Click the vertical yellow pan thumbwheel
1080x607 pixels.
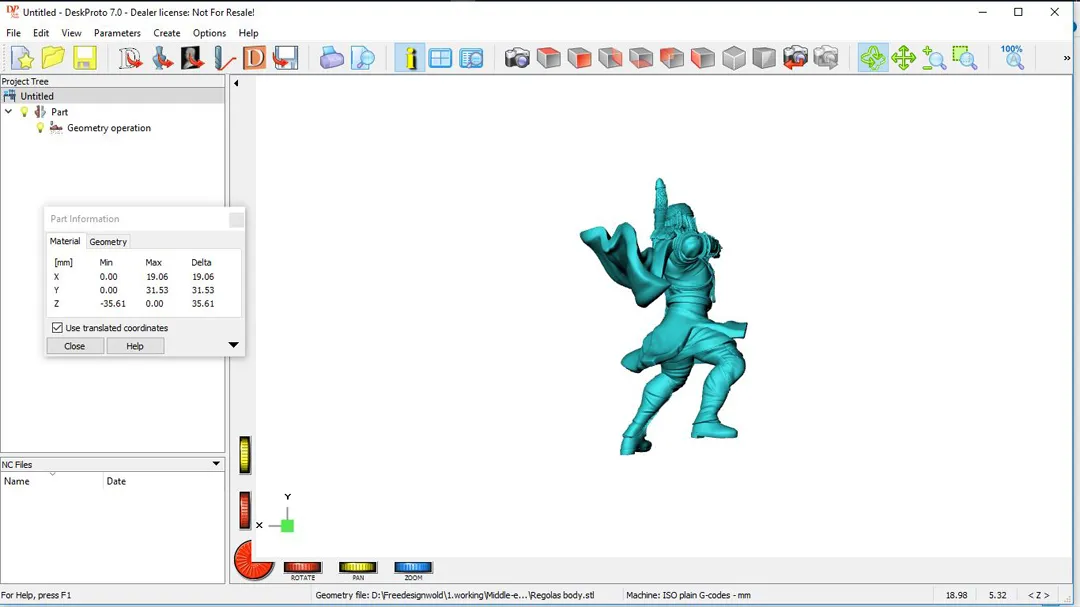click(x=245, y=455)
